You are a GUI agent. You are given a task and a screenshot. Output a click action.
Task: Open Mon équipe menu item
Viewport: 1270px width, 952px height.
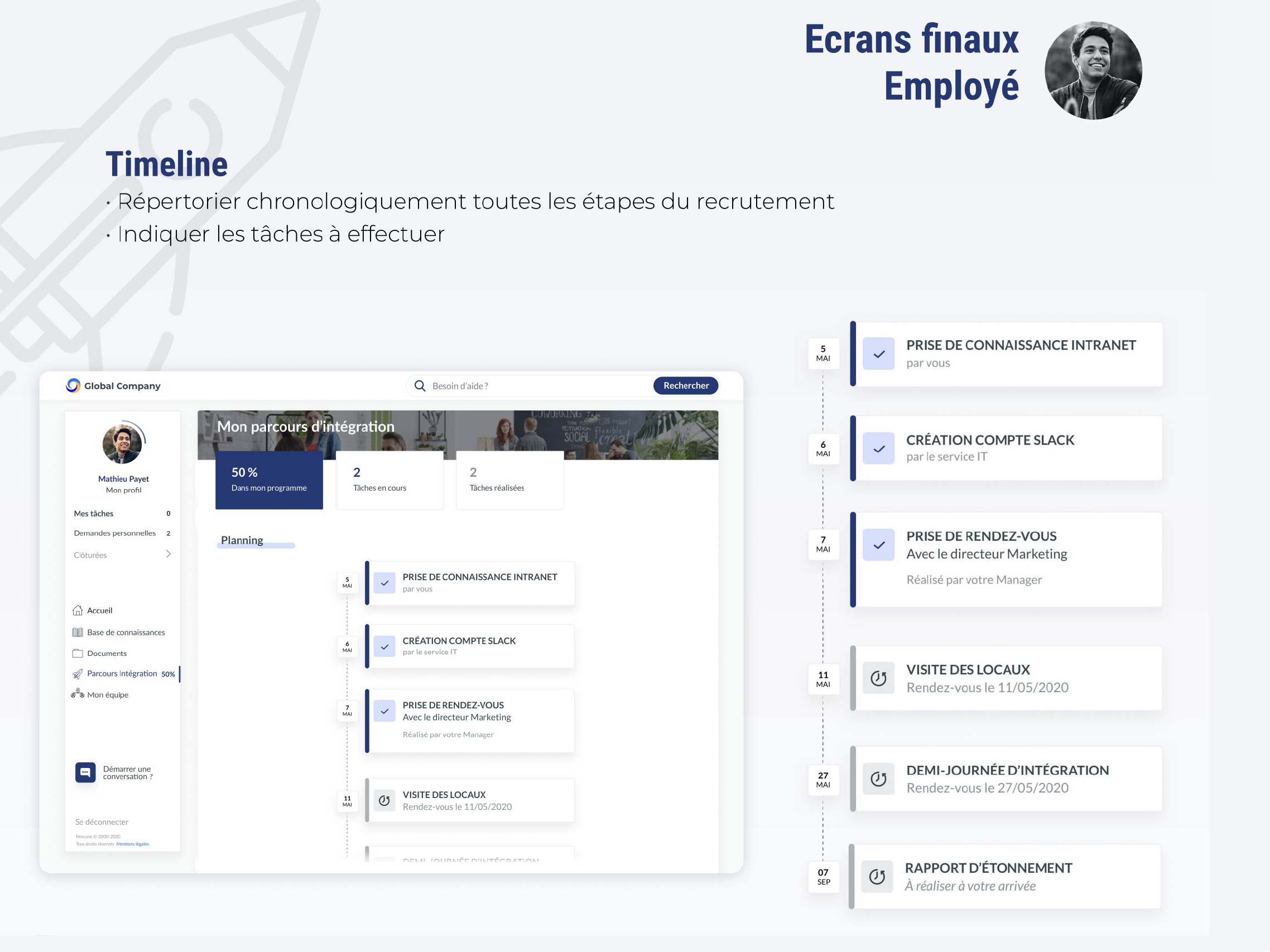click(x=107, y=694)
